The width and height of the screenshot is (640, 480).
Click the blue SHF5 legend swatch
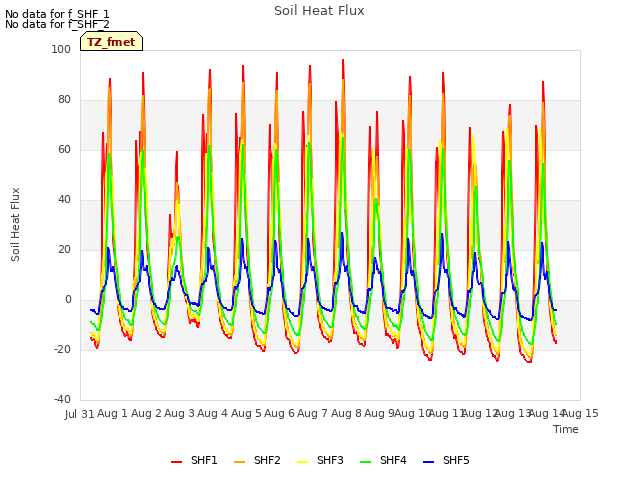(429, 462)
